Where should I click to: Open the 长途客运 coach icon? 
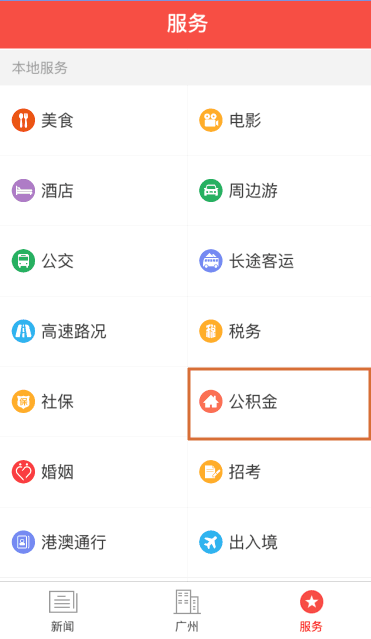[211, 261]
